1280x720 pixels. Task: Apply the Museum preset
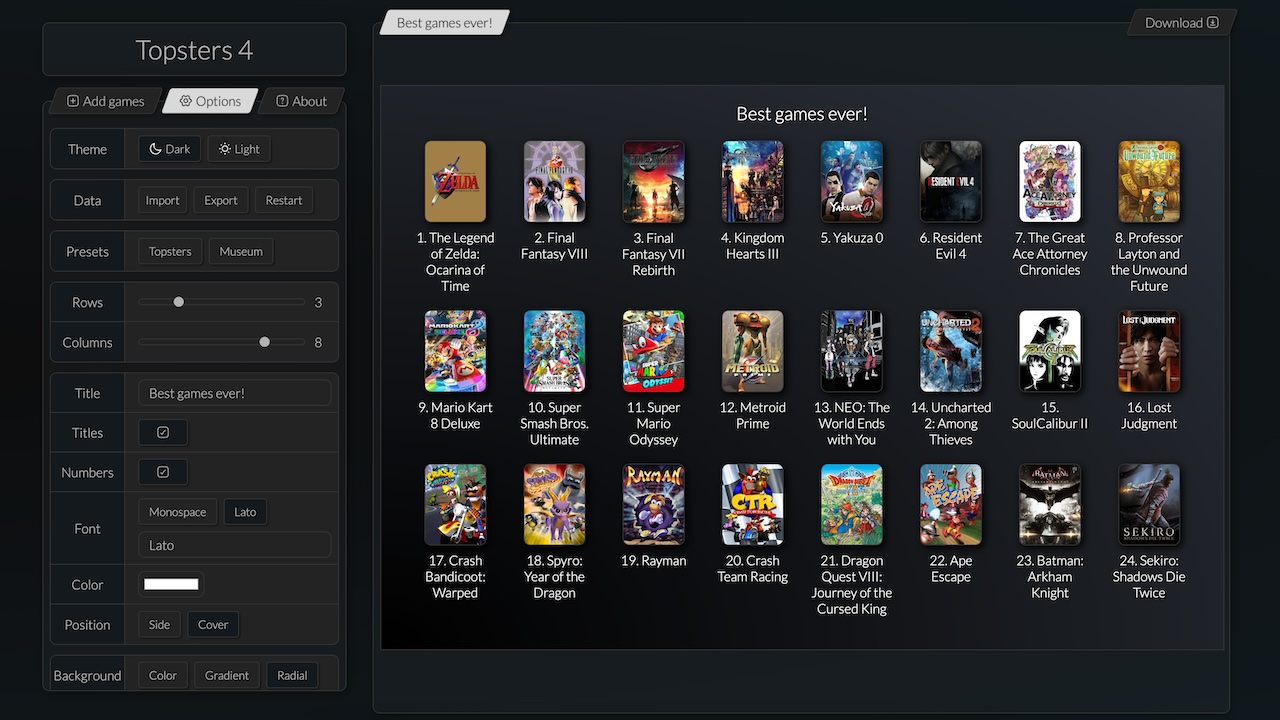241,251
